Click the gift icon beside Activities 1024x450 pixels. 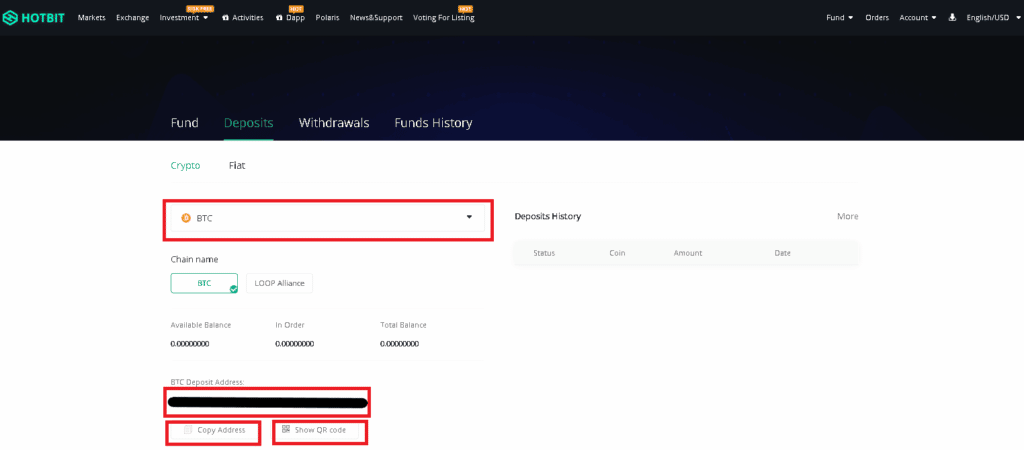click(225, 18)
